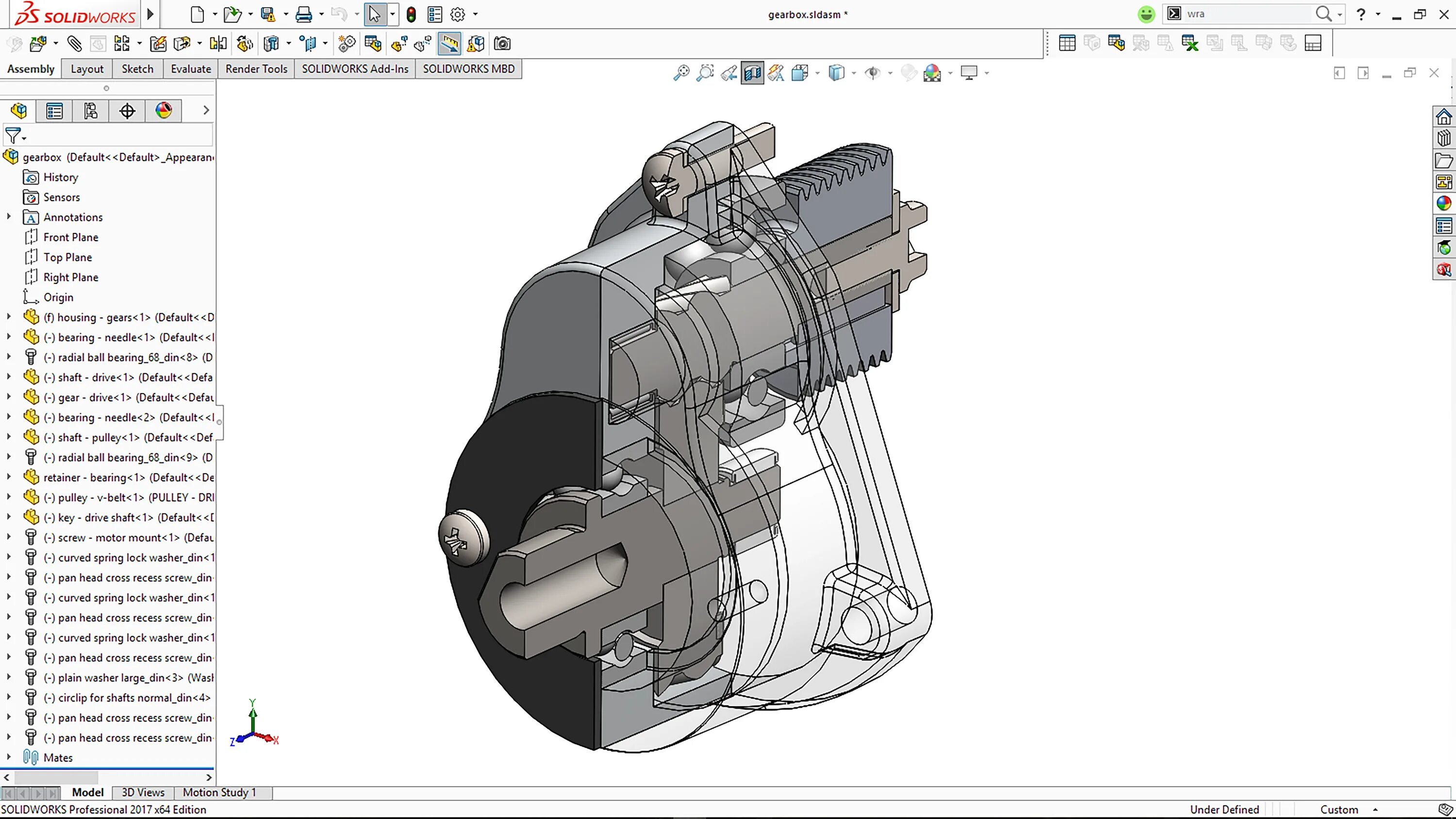Image resolution: width=1456 pixels, height=819 pixels.
Task: Open the DisplayManager color ball tab
Action: click(x=164, y=111)
